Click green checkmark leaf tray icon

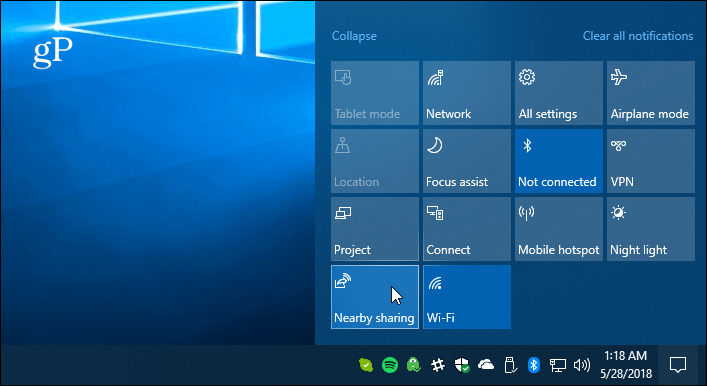tap(366, 365)
